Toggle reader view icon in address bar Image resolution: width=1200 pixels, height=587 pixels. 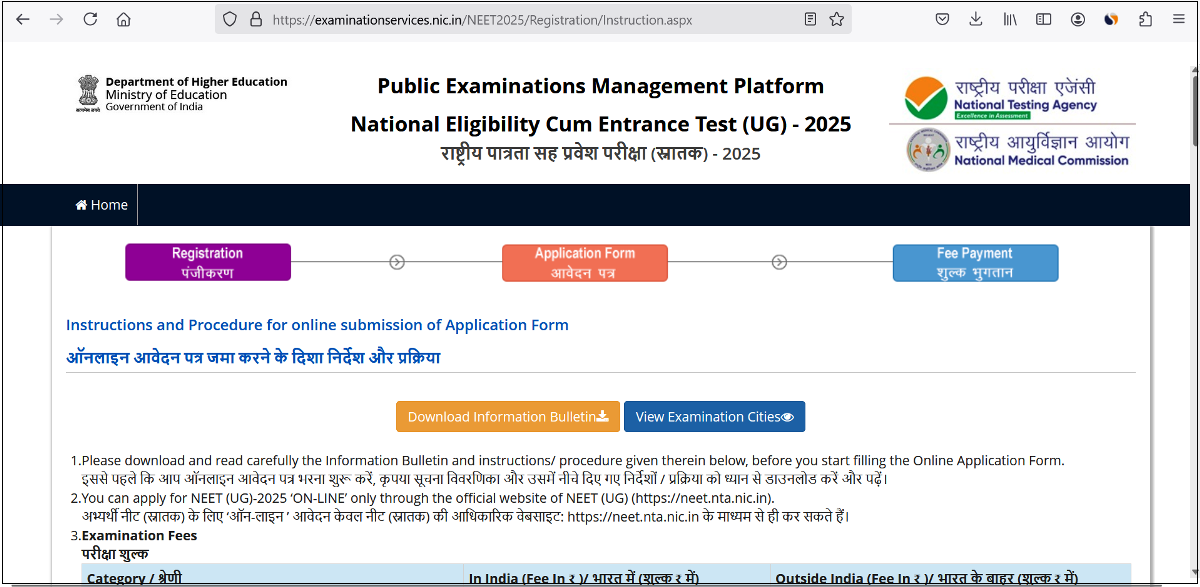810,19
